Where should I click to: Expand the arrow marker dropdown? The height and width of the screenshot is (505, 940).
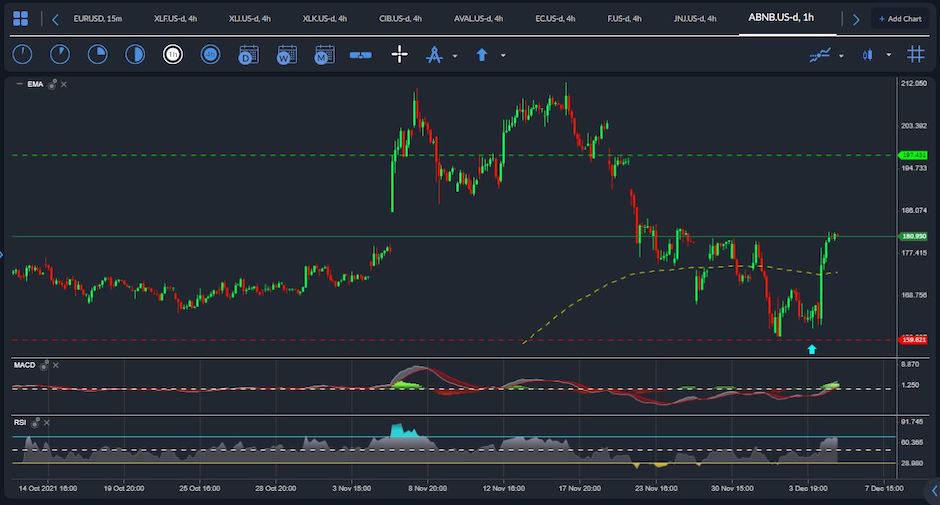pyautogui.click(x=503, y=56)
